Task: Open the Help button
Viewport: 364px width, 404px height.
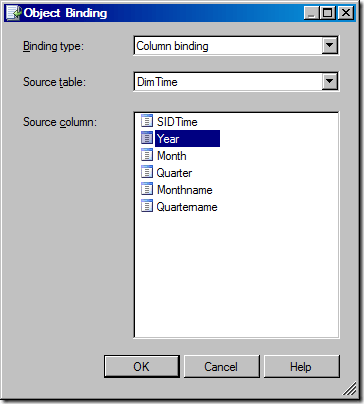Action: (301, 366)
